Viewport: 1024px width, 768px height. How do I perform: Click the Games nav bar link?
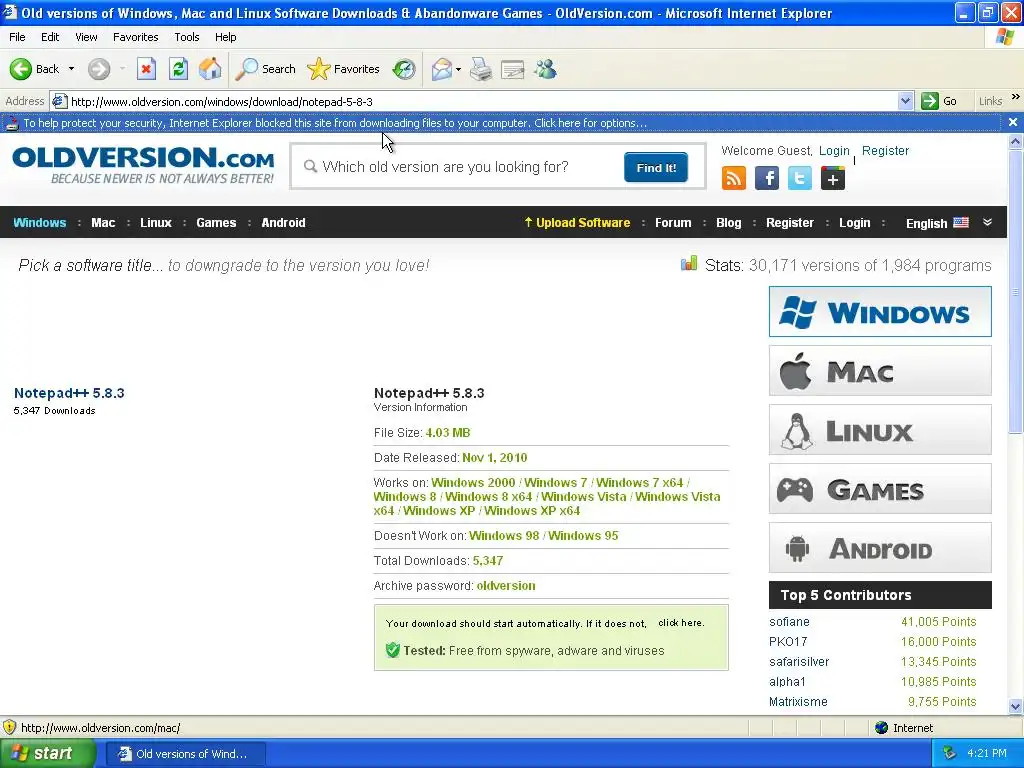[x=216, y=223]
